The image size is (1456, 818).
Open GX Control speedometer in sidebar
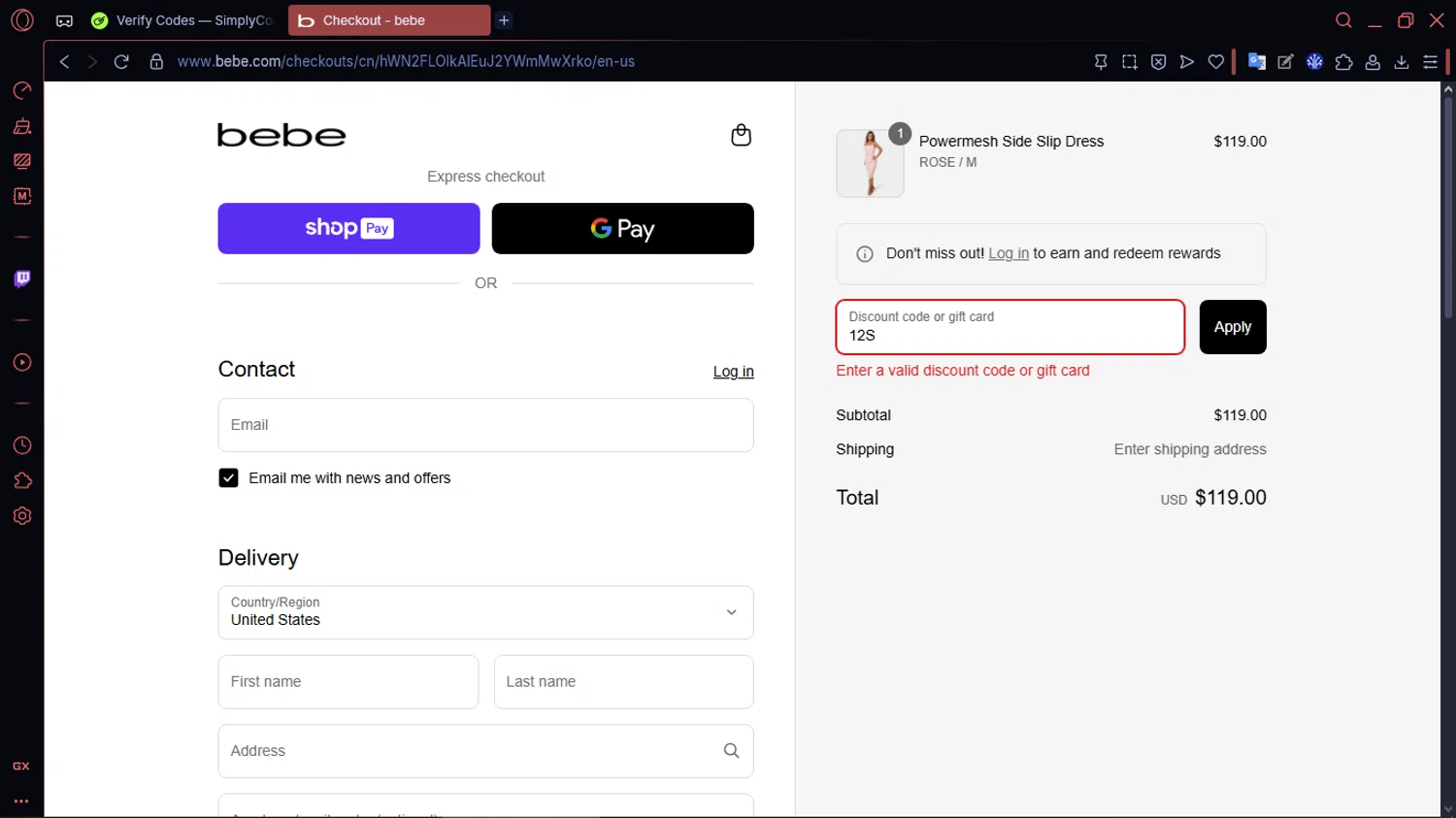[22, 90]
